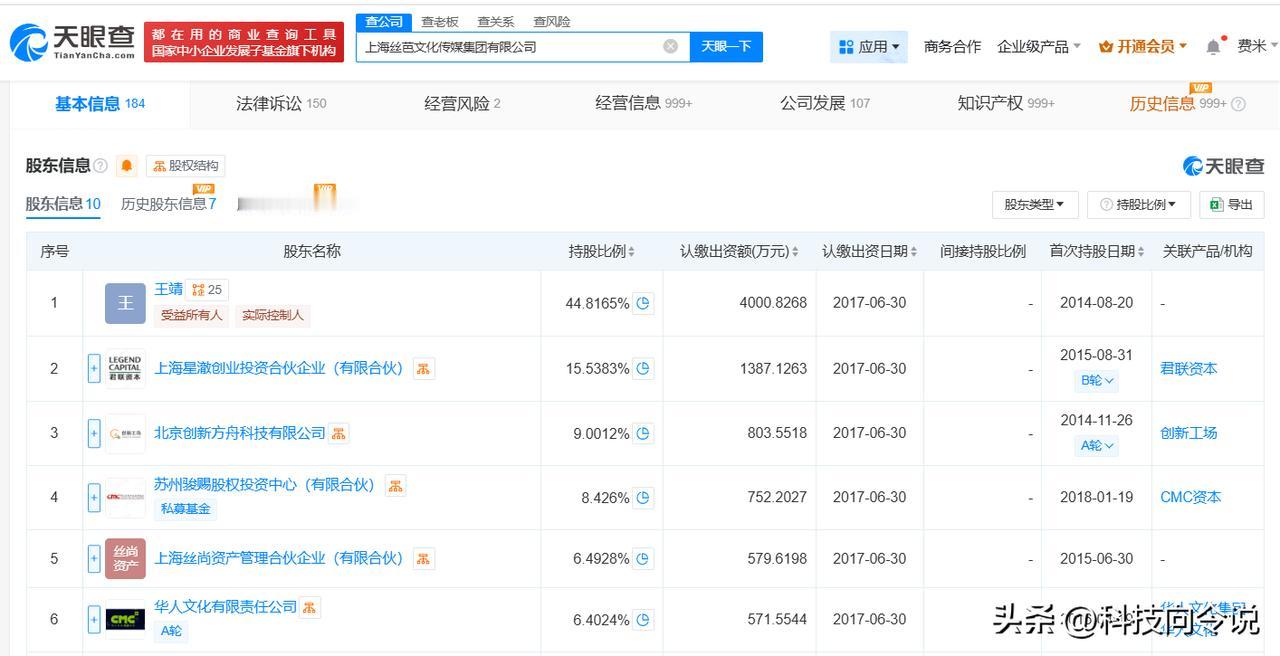Click the 天眼一下 search button
1280x656 pixels.
point(726,46)
